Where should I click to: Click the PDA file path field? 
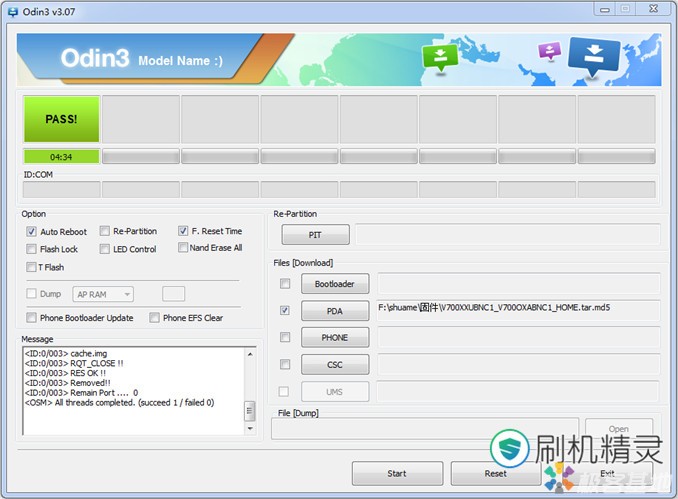click(x=518, y=310)
